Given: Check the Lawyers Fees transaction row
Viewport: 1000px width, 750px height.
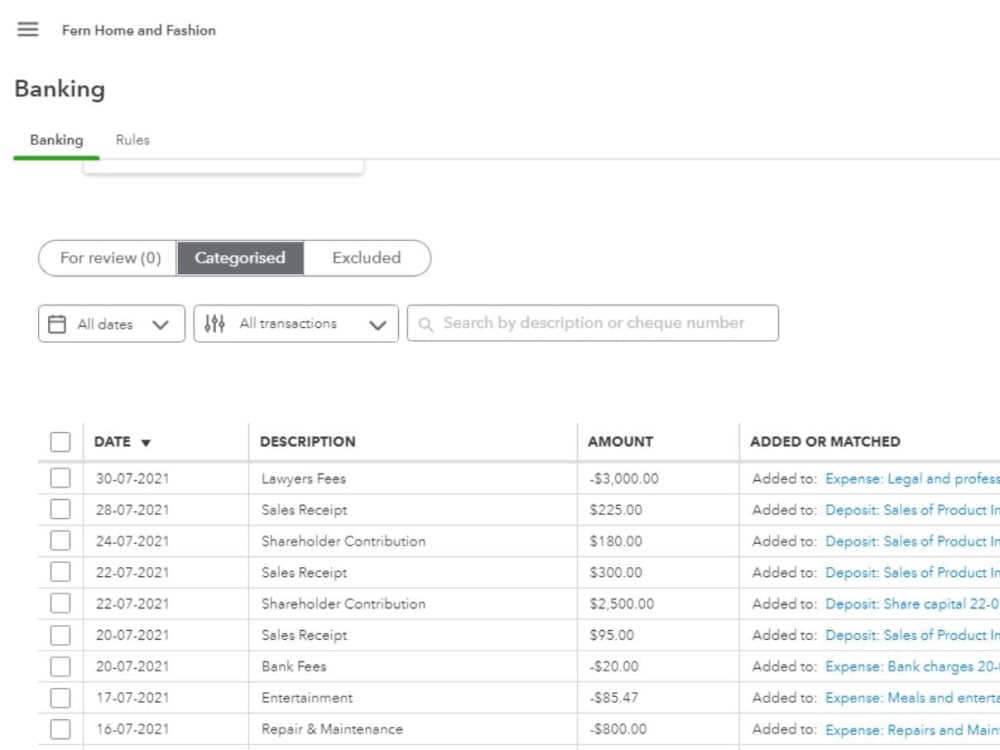Looking at the screenshot, I should (60, 478).
